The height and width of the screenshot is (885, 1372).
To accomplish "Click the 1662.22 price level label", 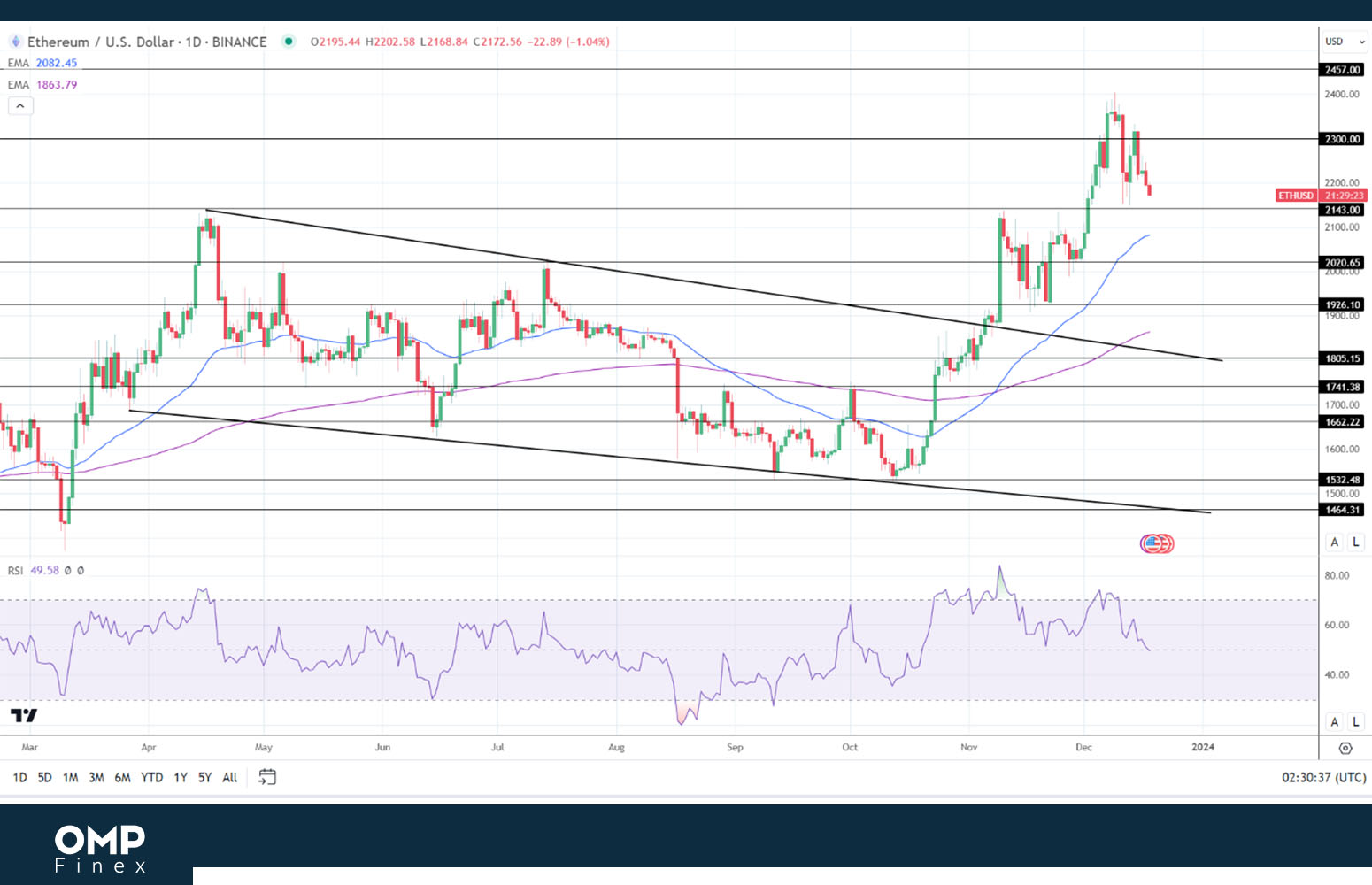I will [1343, 422].
